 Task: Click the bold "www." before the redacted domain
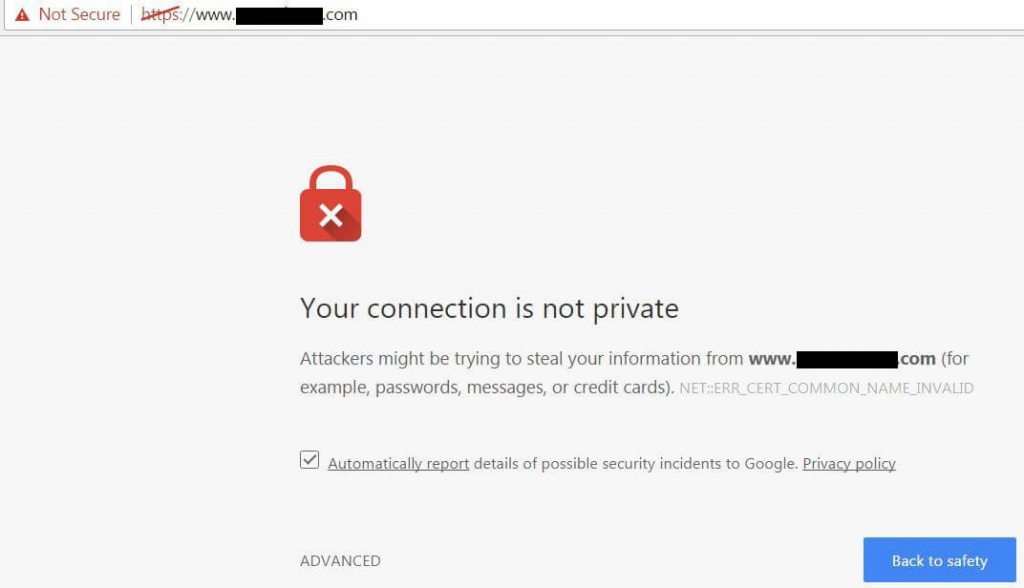771,359
